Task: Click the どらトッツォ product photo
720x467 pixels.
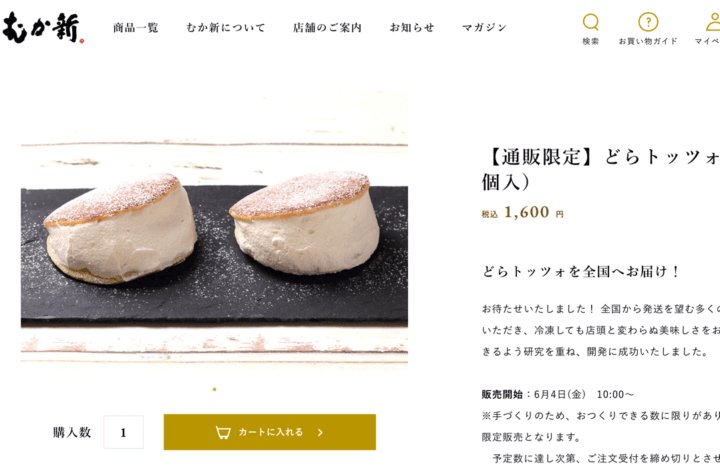Action: [214, 230]
